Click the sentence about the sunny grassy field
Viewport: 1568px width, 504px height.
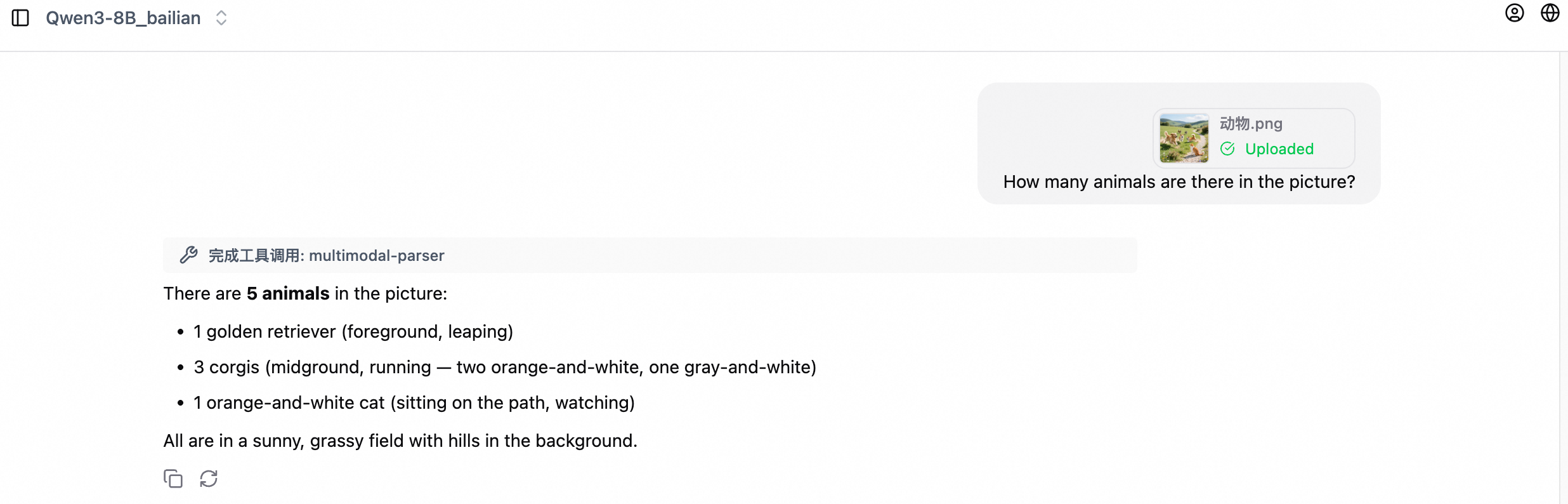(400, 441)
